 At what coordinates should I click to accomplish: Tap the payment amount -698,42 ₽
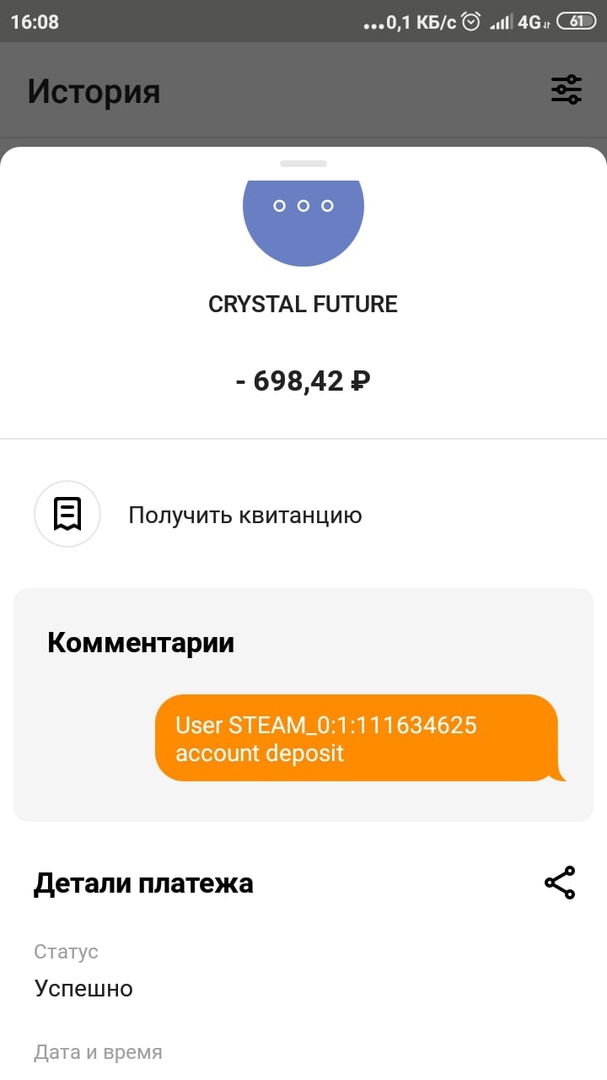pos(303,380)
